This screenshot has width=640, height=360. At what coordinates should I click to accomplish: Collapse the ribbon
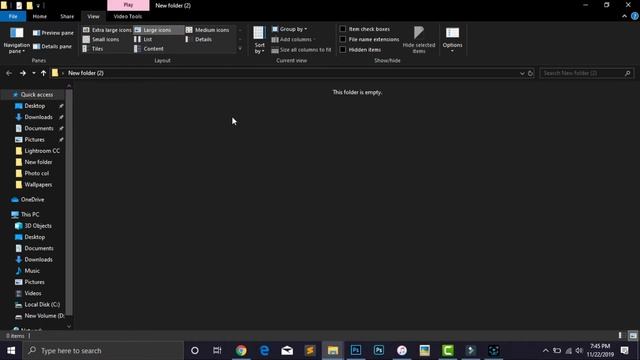tap(624, 16)
